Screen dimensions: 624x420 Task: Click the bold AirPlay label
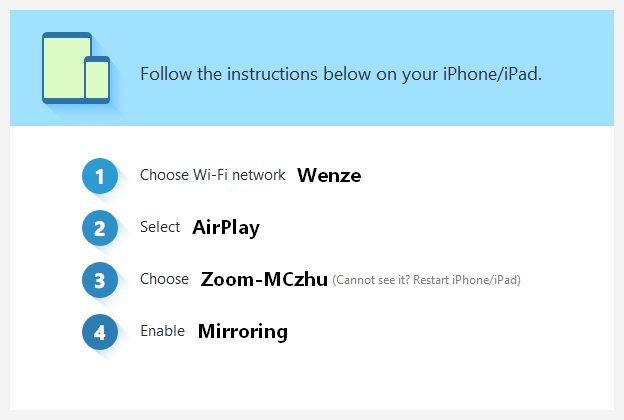(x=226, y=228)
